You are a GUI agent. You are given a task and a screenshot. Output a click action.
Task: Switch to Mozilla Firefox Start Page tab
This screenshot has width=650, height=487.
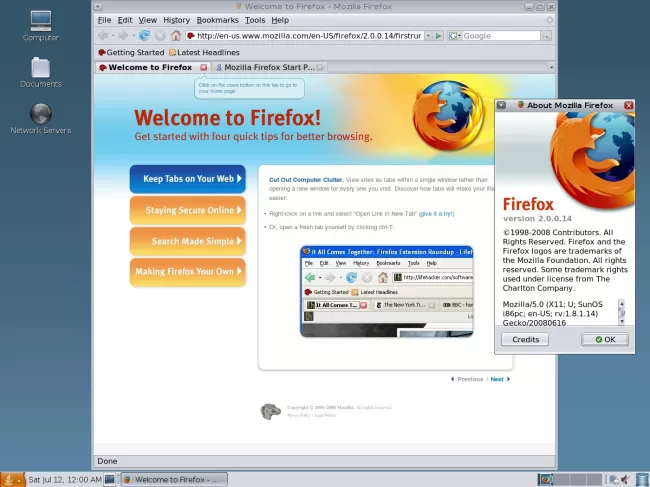click(x=269, y=67)
